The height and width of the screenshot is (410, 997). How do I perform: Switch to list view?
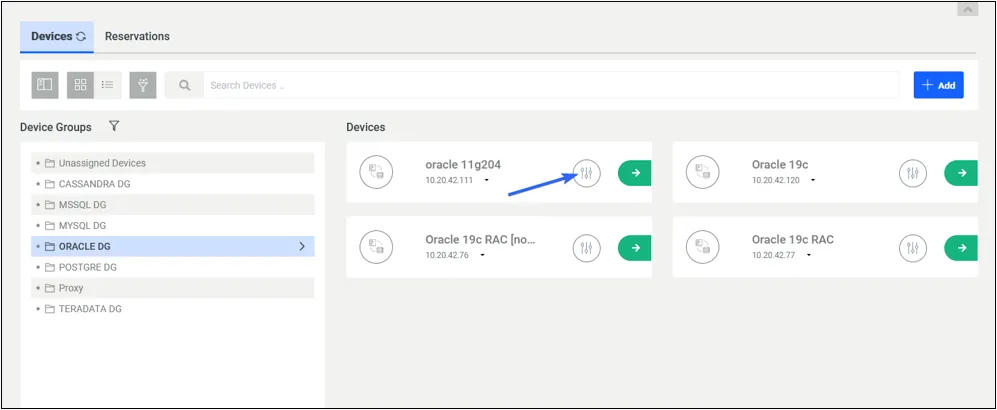[107, 85]
